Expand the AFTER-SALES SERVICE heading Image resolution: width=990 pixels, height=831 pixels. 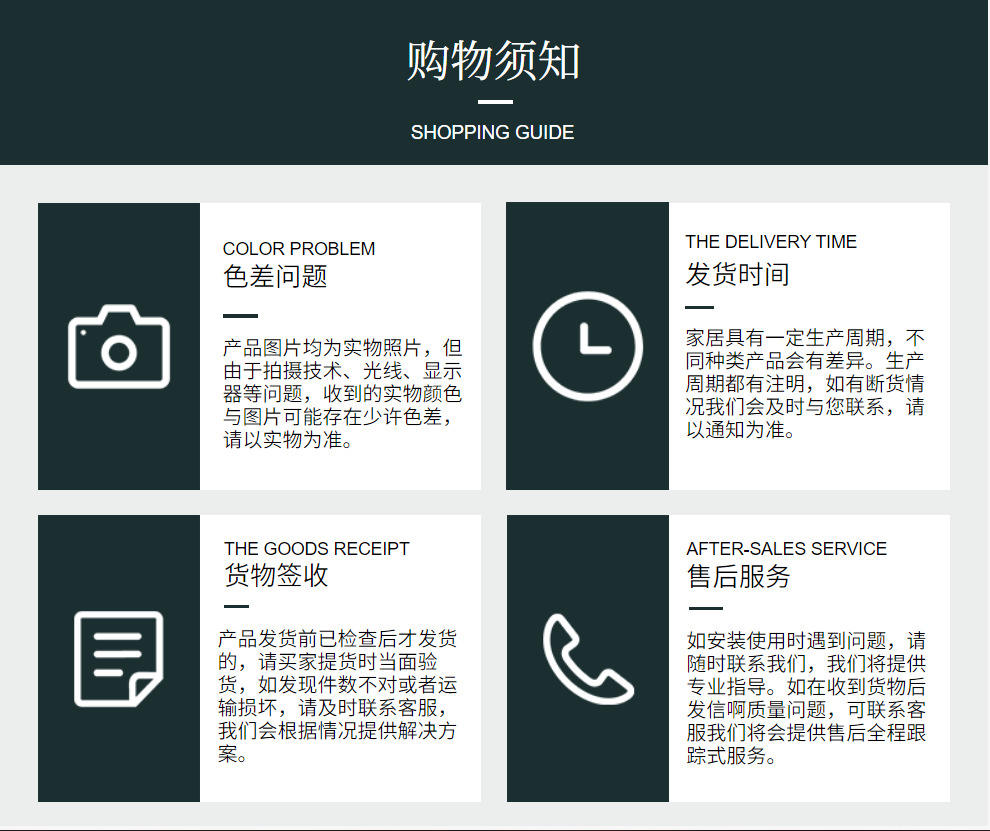pyautogui.click(x=786, y=548)
